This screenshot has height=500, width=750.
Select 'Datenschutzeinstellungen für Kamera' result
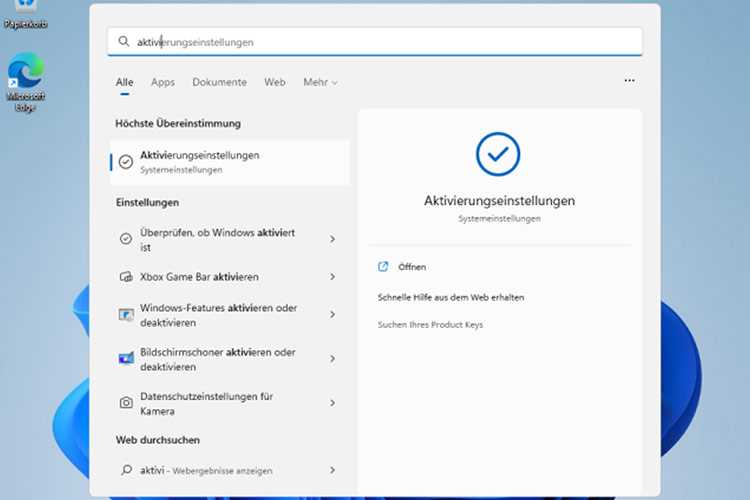point(230,403)
